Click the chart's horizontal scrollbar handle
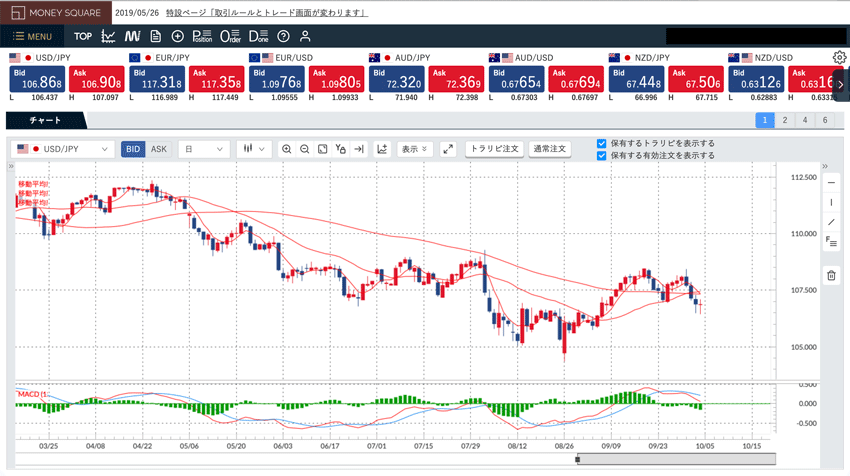 point(577,460)
